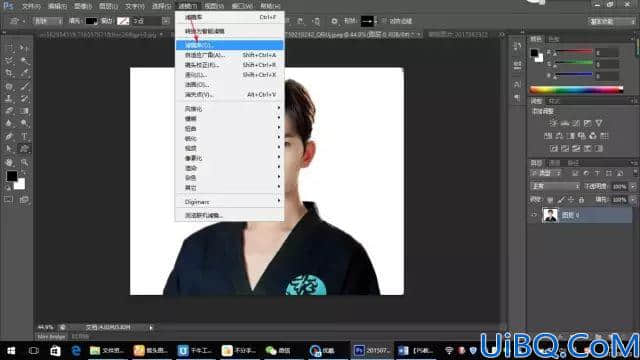Screen dimensions: 640x360
Task: Turn layer filtering switch on or off
Action: click(635, 173)
